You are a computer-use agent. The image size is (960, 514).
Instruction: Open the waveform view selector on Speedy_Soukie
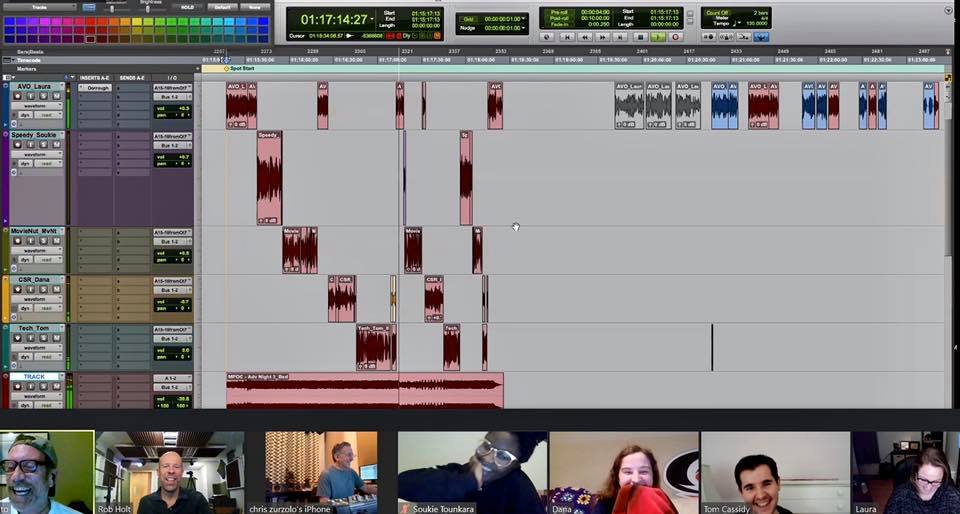(37, 154)
